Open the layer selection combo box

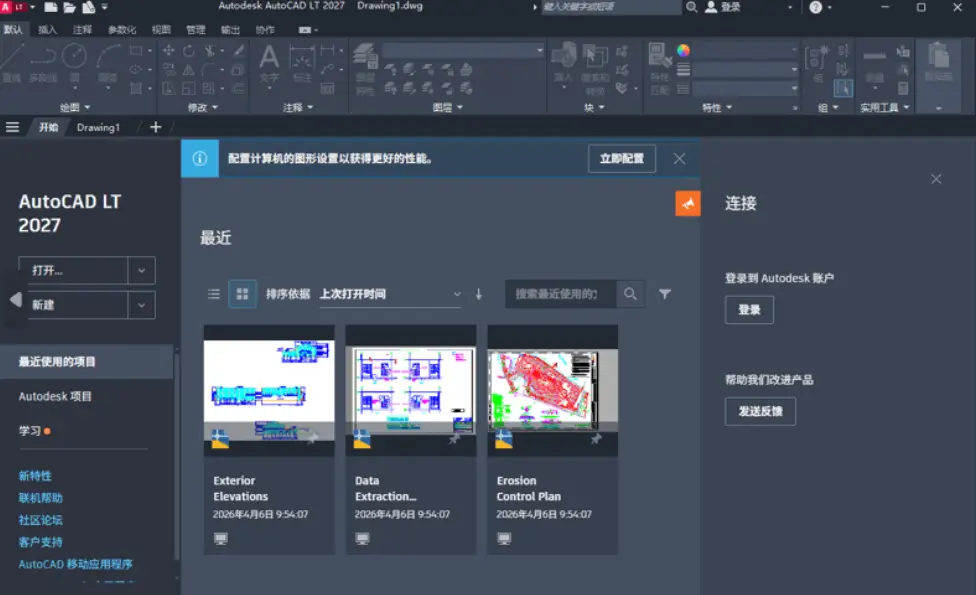464,50
